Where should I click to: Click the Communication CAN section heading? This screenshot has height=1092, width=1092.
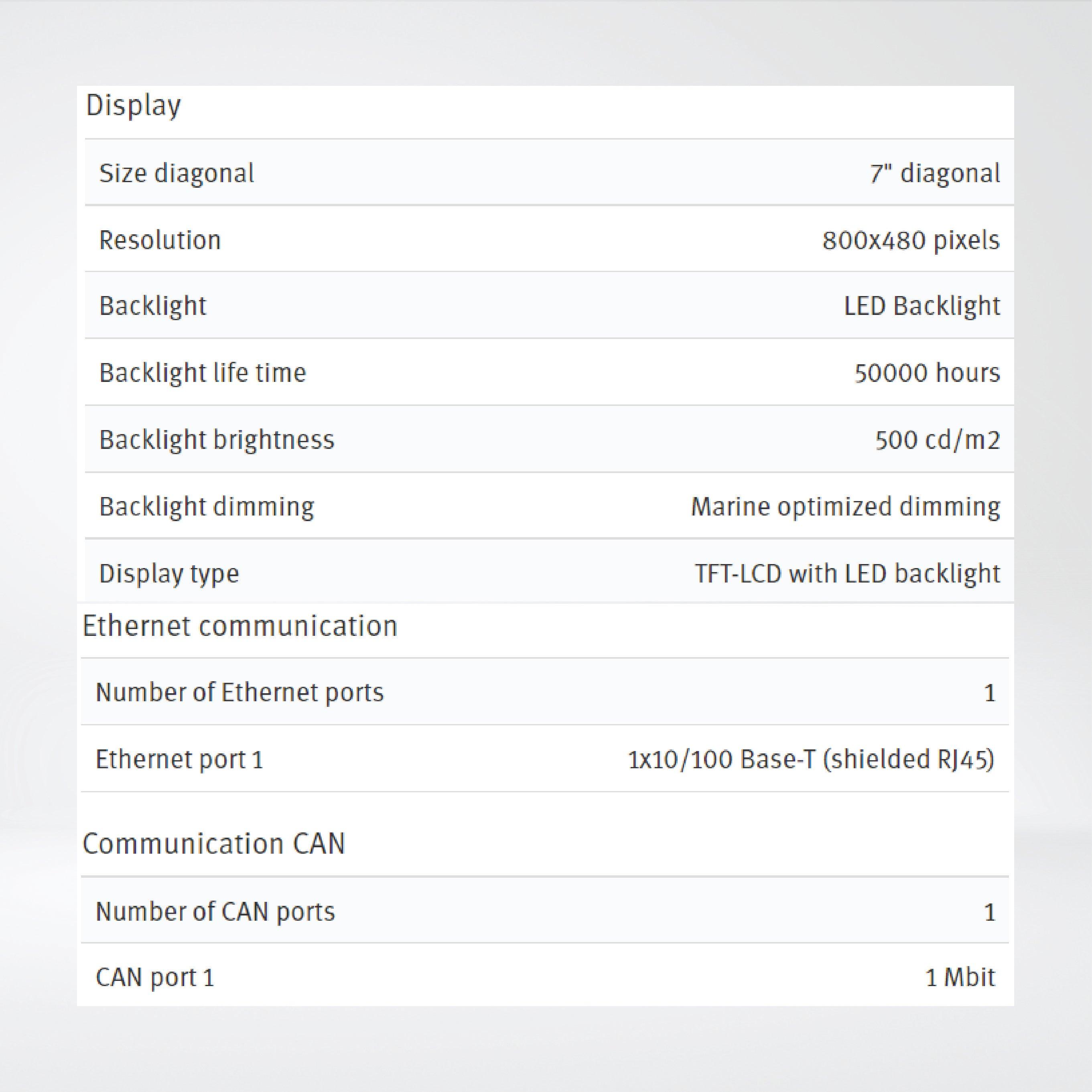214,844
